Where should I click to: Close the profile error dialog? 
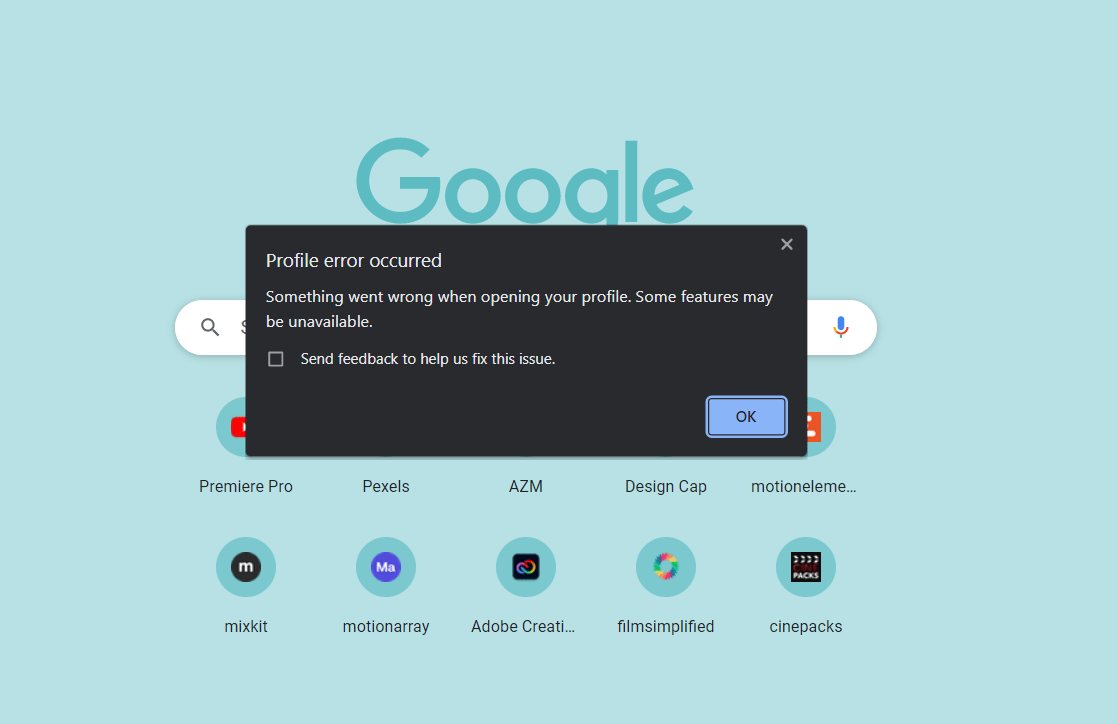[x=787, y=243]
